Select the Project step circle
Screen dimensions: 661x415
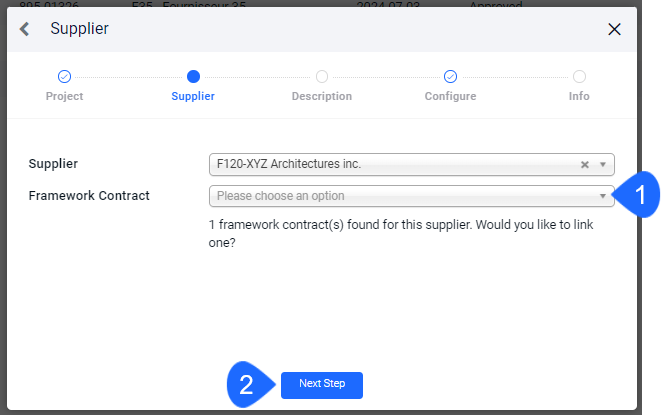pyautogui.click(x=64, y=77)
